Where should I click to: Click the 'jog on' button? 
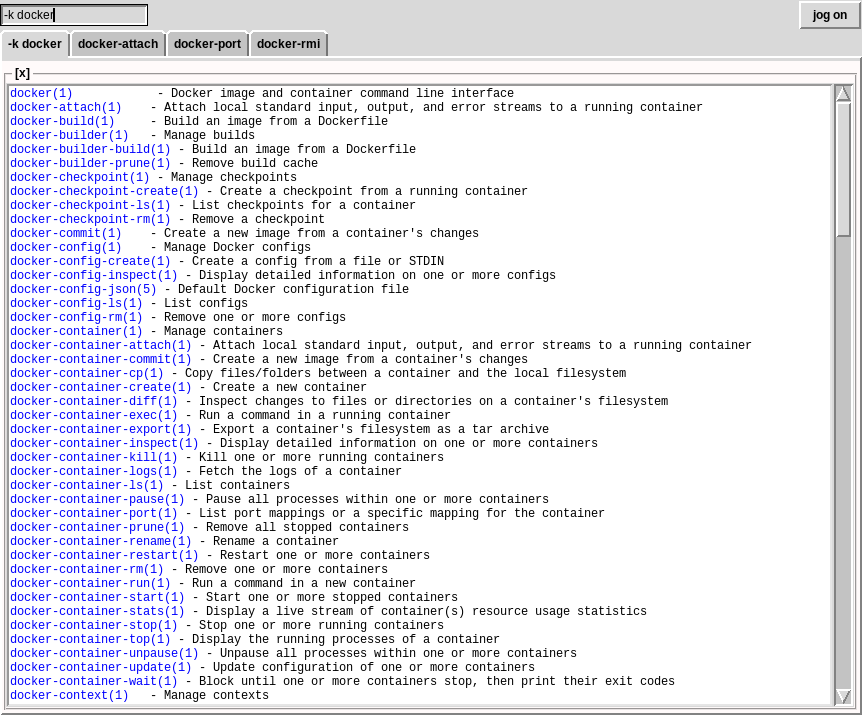point(830,15)
